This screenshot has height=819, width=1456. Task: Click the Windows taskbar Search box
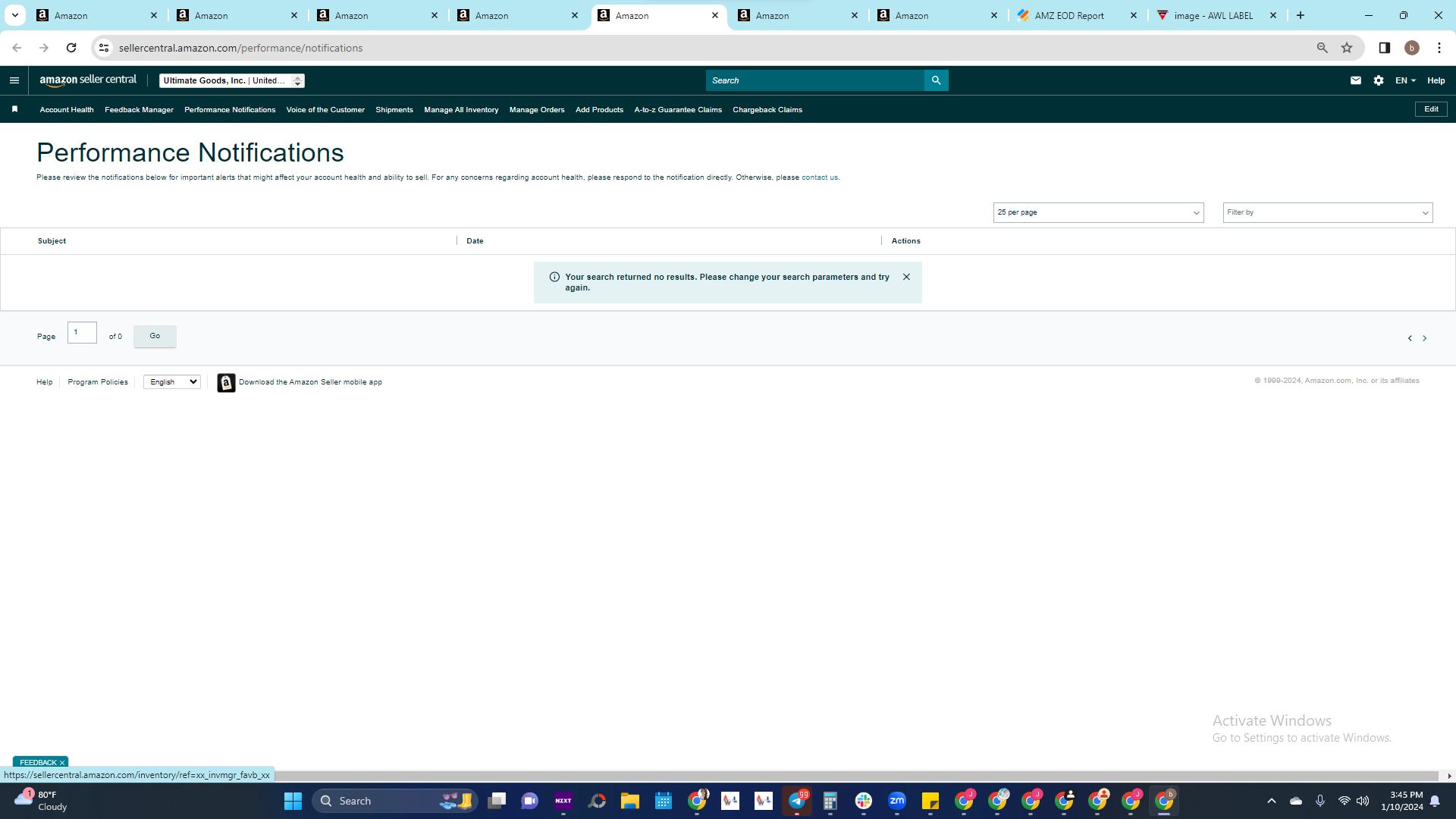click(394, 801)
